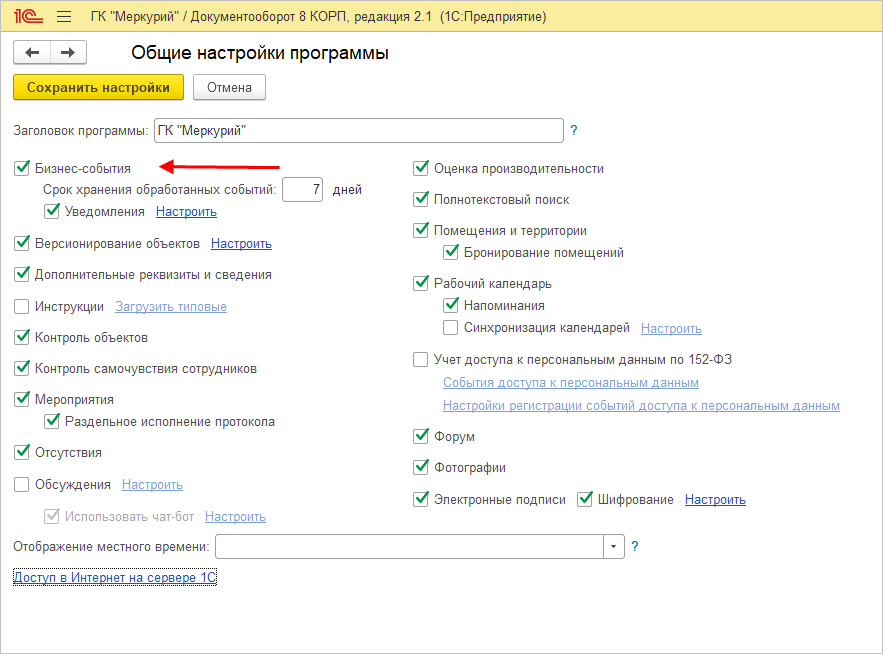The width and height of the screenshot is (883, 654).
Task: Toggle Полнотекстовый поиск checkbox
Action: click(421, 199)
